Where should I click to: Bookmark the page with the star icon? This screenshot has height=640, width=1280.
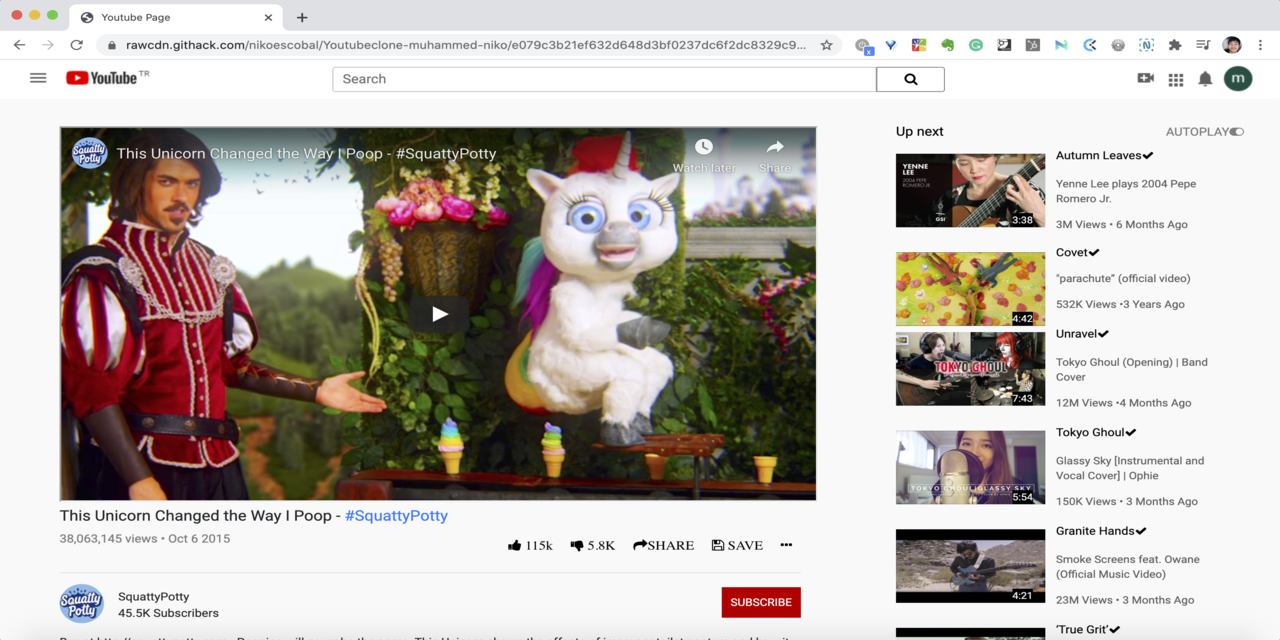[826, 45]
